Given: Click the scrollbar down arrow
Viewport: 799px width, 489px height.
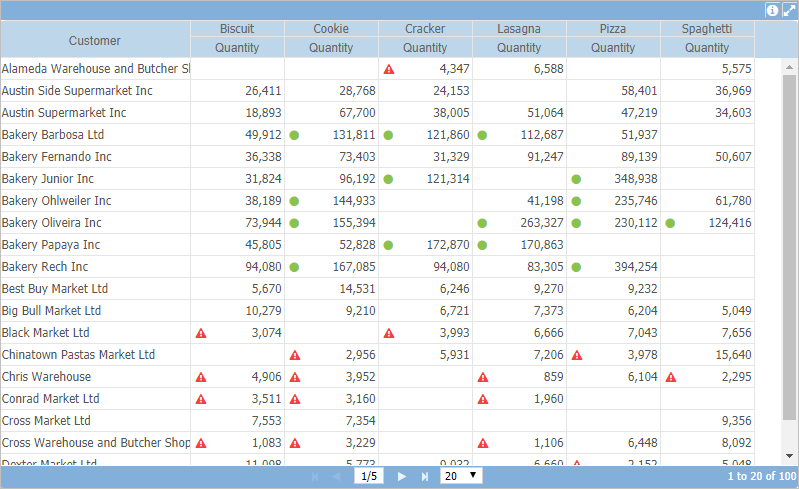Looking at the screenshot, I should click(789, 456).
